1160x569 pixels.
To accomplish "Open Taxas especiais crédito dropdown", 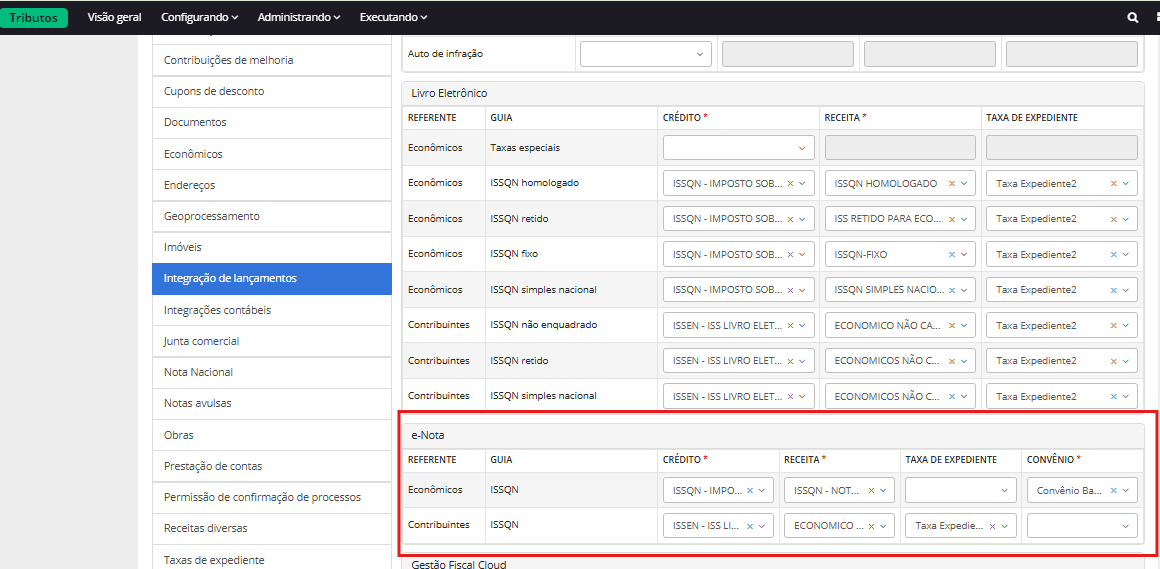I will tap(738, 148).
